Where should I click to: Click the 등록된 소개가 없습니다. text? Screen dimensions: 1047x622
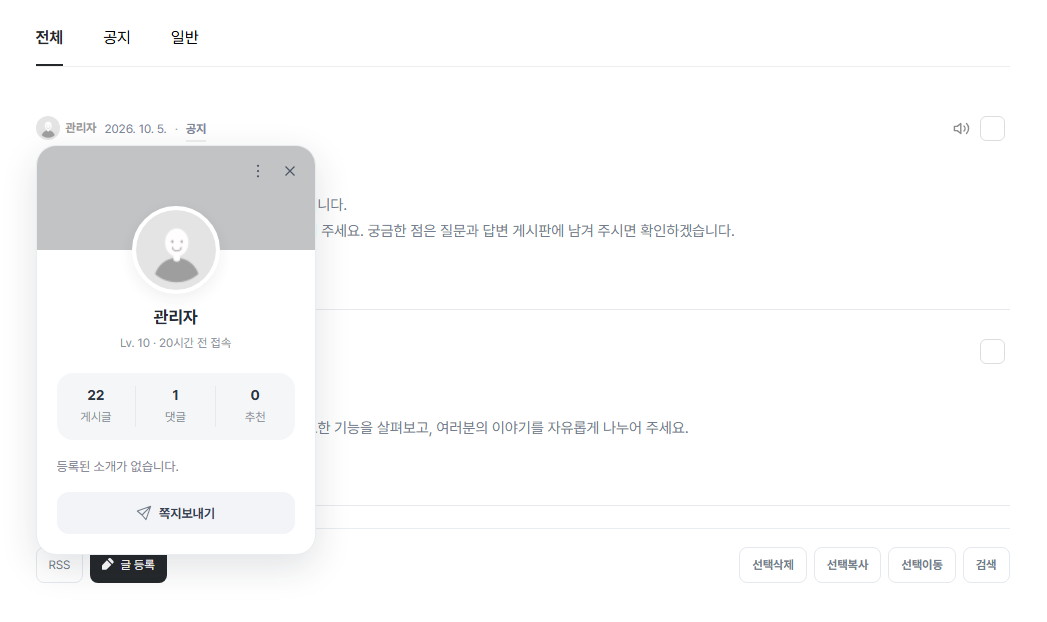(118, 466)
